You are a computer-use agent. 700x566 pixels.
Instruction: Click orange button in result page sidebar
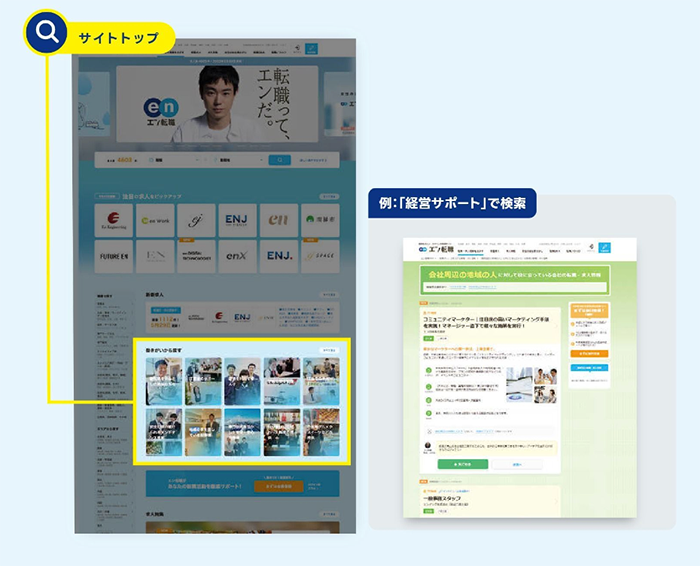coord(589,354)
